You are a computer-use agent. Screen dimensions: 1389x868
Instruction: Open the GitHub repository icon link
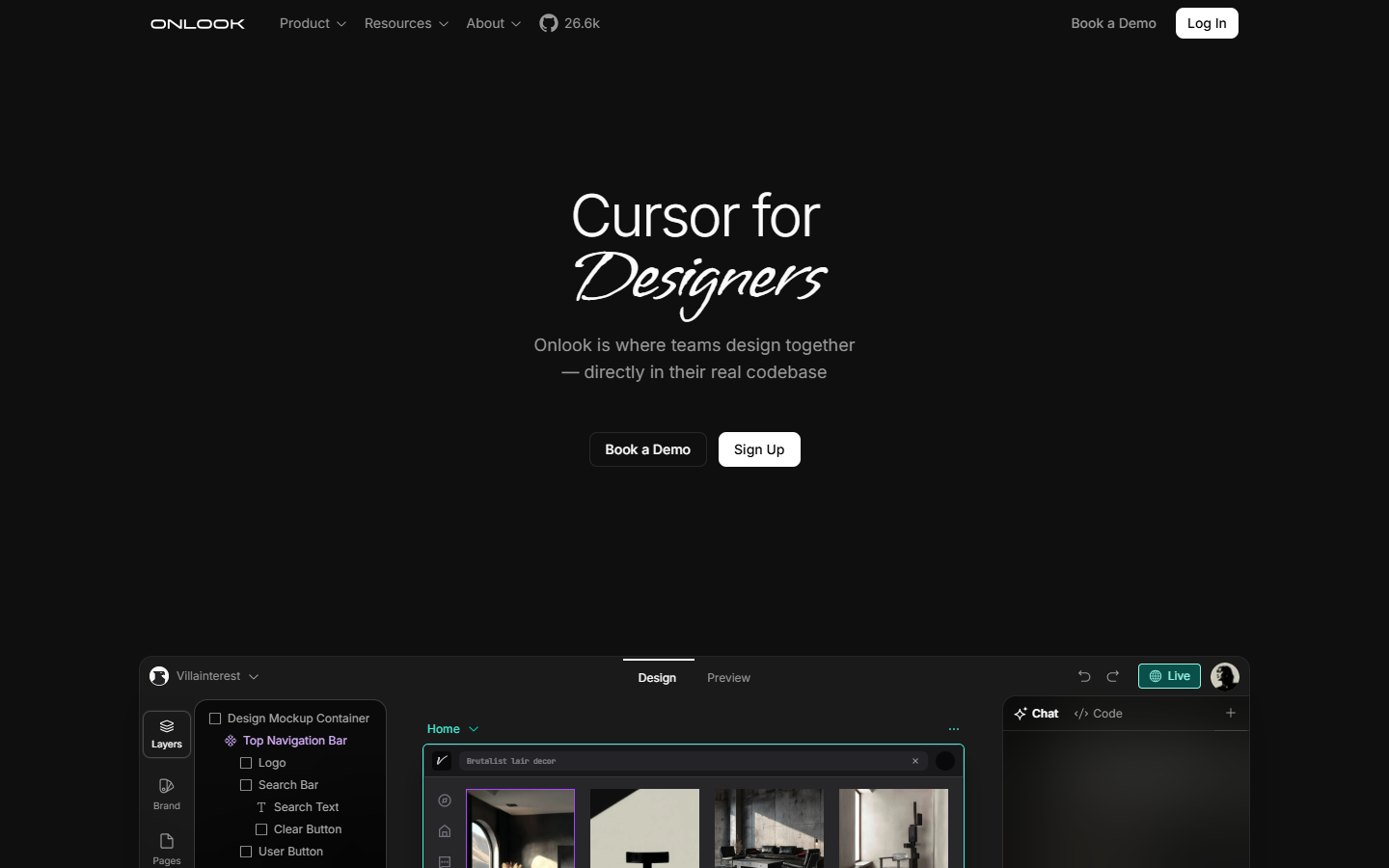click(x=549, y=23)
